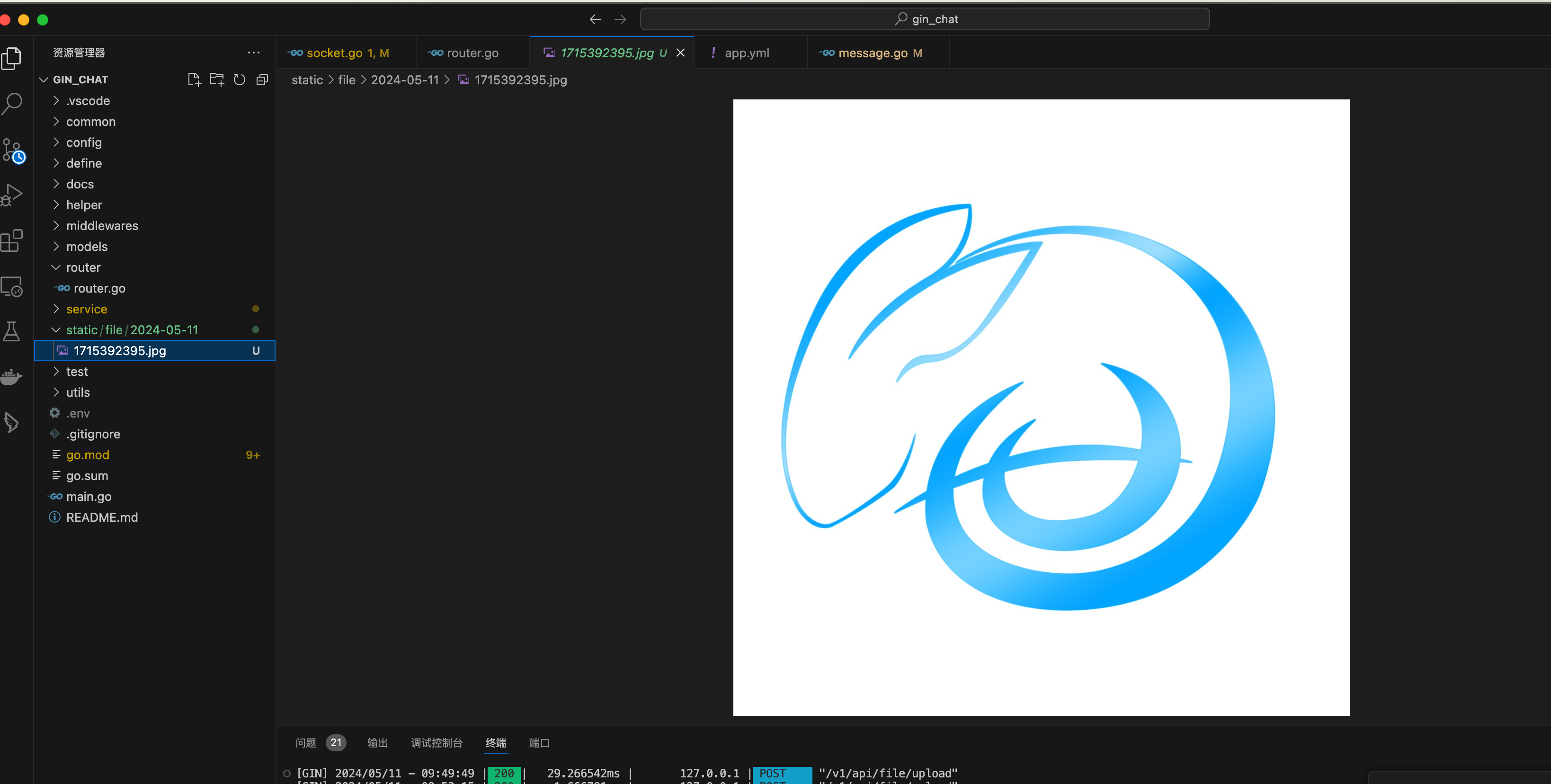Go back with the navigation arrow
This screenshot has height=784, width=1551.
[x=596, y=19]
